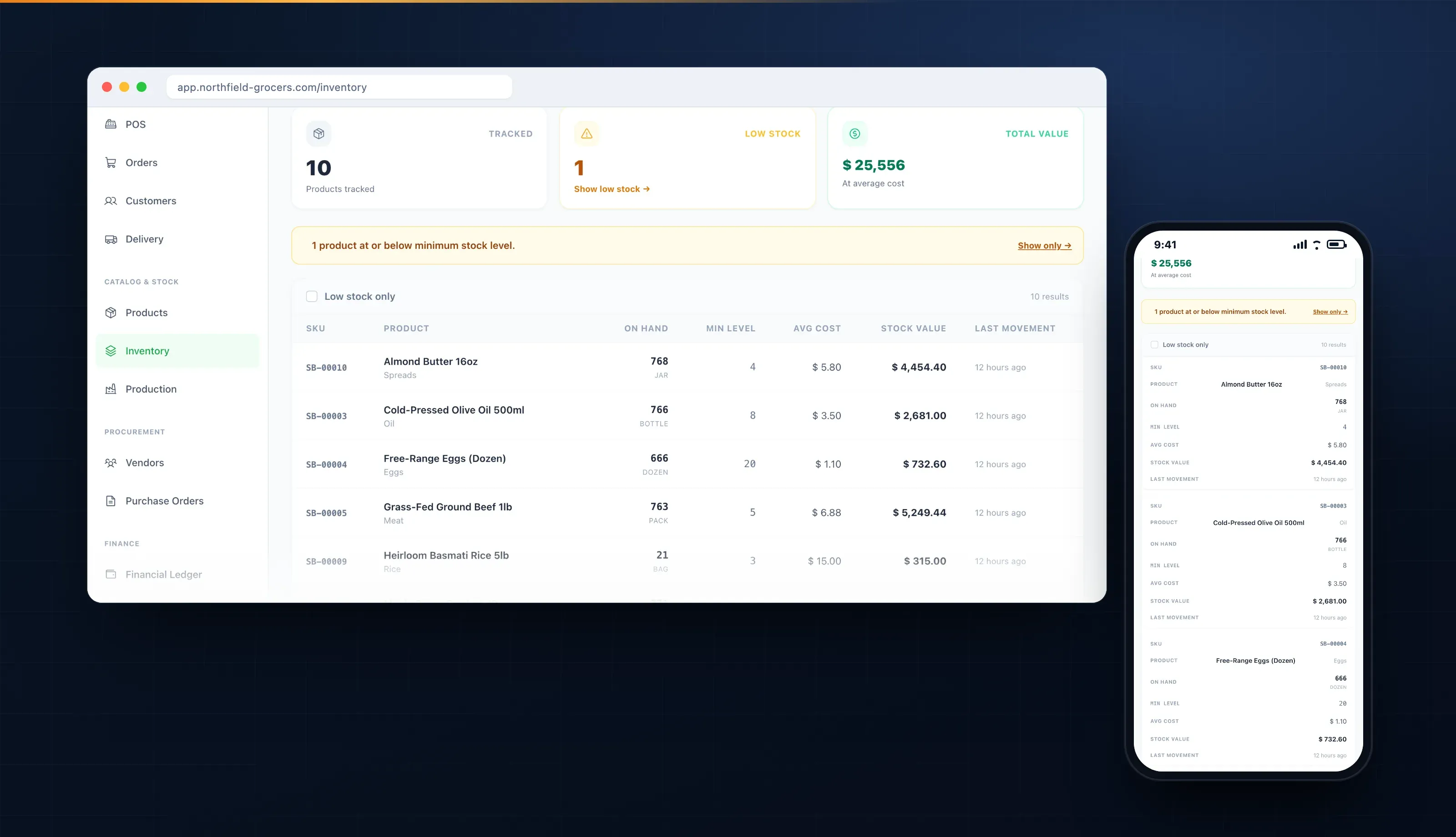Click the Products box icon in sidebar
This screenshot has width=1456, height=837.
click(111, 313)
